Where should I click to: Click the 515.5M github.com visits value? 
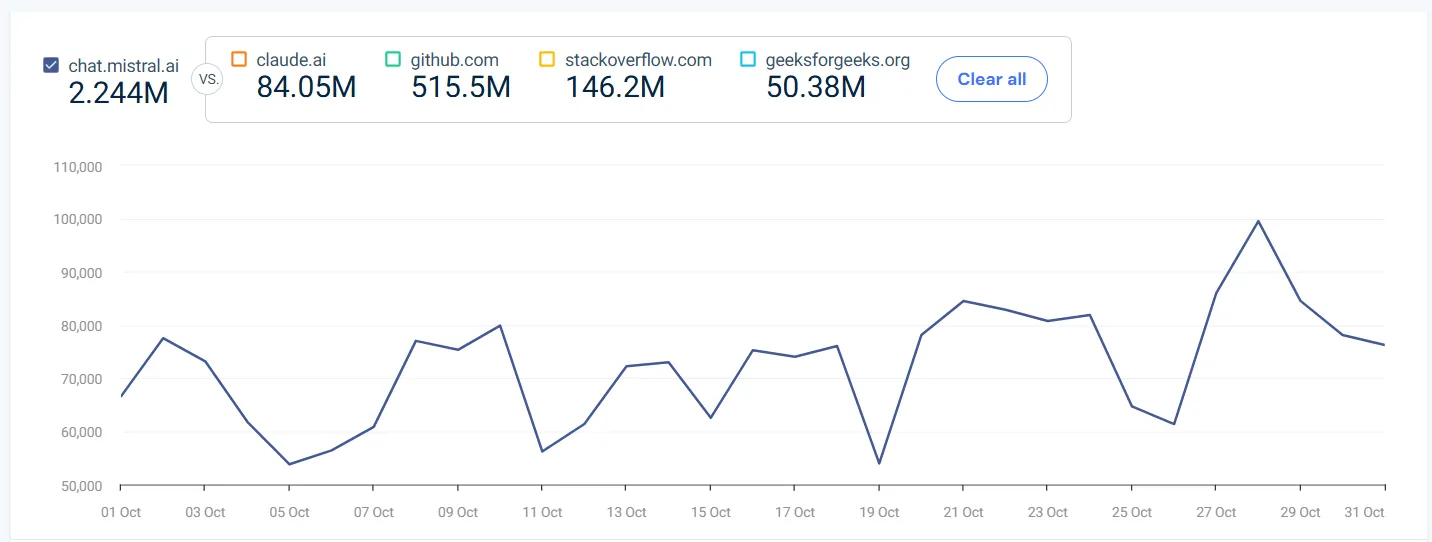(x=461, y=87)
